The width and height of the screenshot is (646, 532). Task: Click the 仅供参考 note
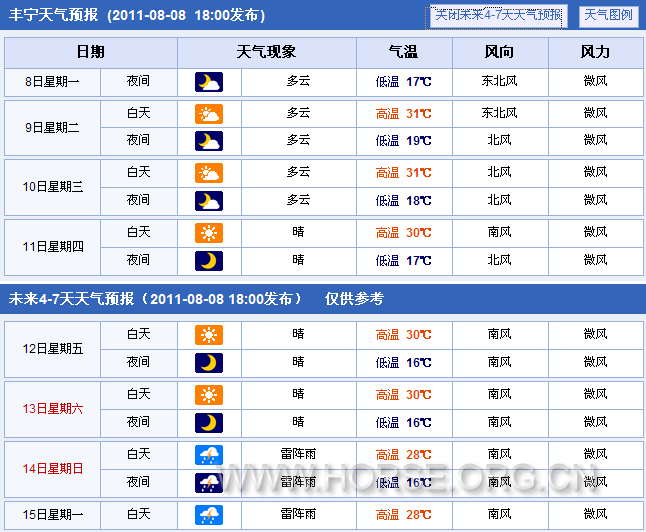pyautogui.click(x=354, y=299)
